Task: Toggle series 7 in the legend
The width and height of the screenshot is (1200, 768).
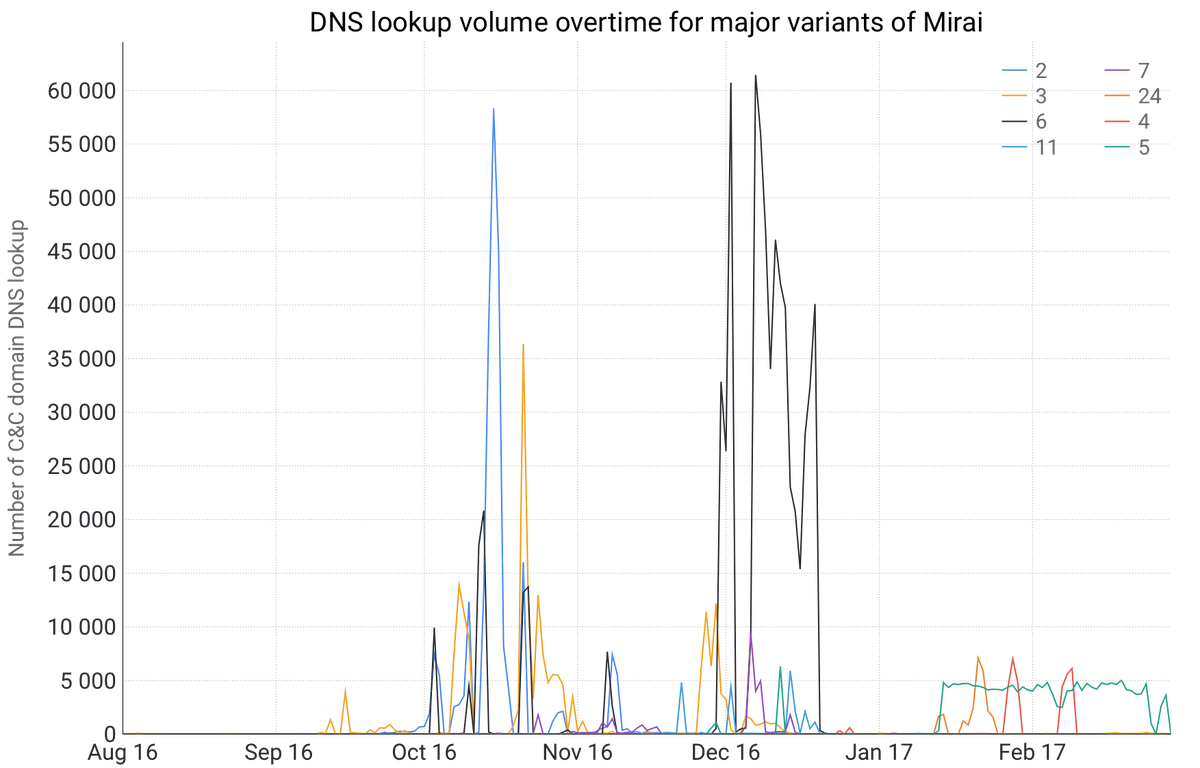Action: pos(1143,70)
